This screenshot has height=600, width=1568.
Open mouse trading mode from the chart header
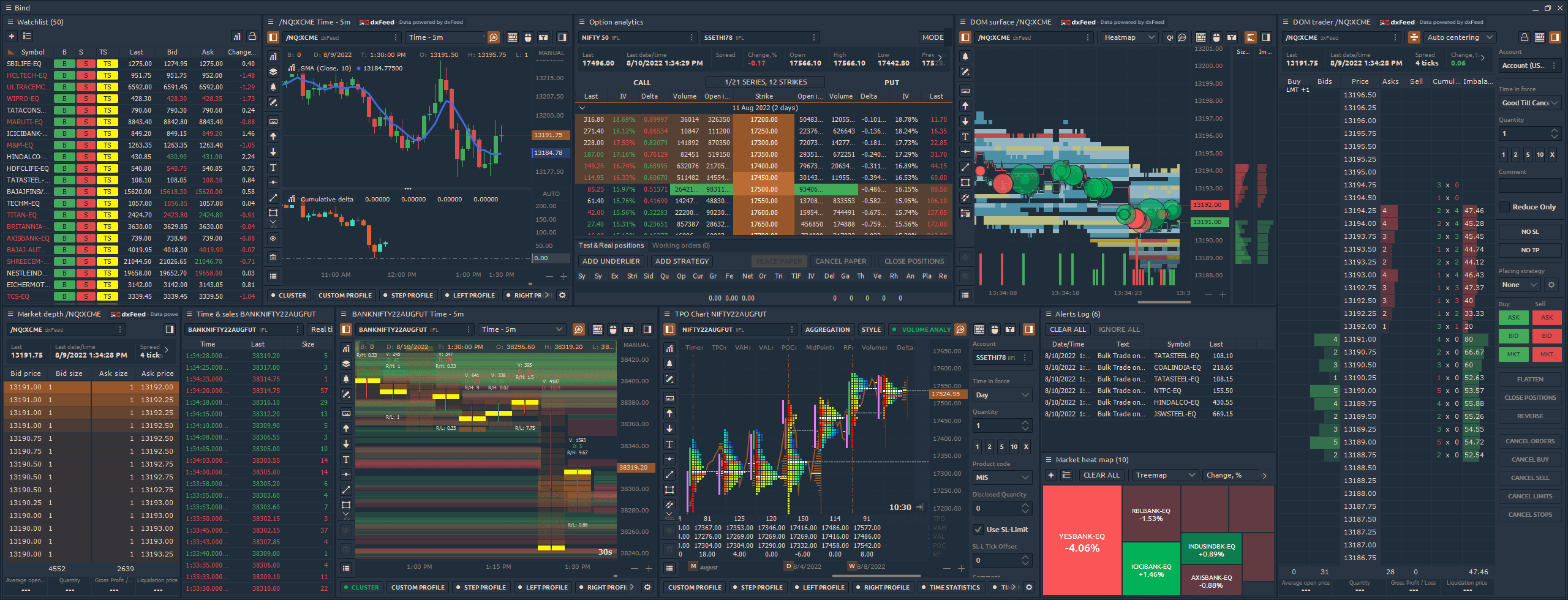coord(528,37)
